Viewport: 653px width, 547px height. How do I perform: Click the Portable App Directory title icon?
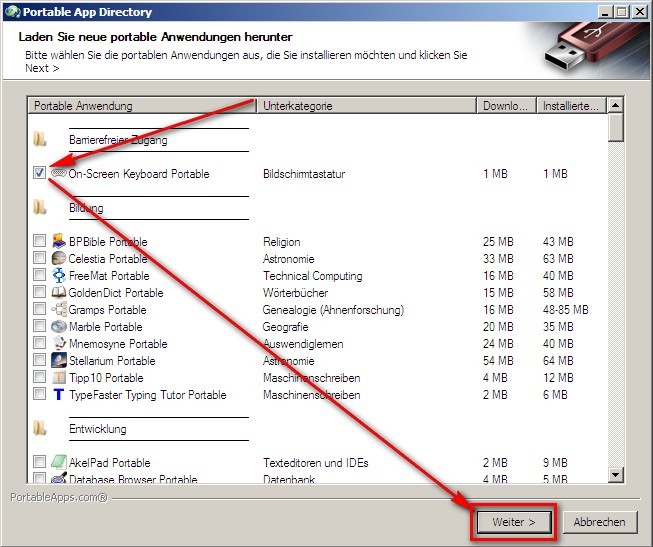coord(12,11)
